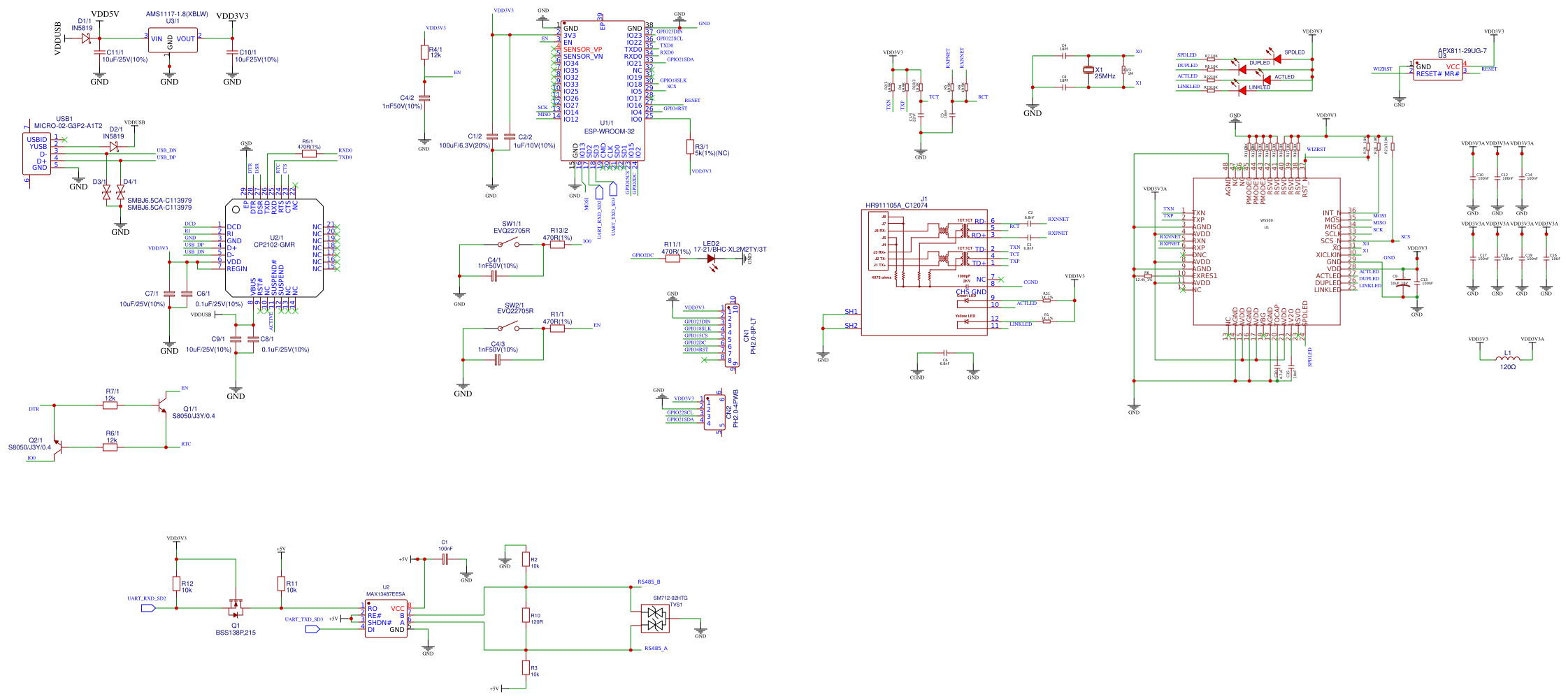
Task: Select resistor R10 120R in RS485 section
Action: 526,615
